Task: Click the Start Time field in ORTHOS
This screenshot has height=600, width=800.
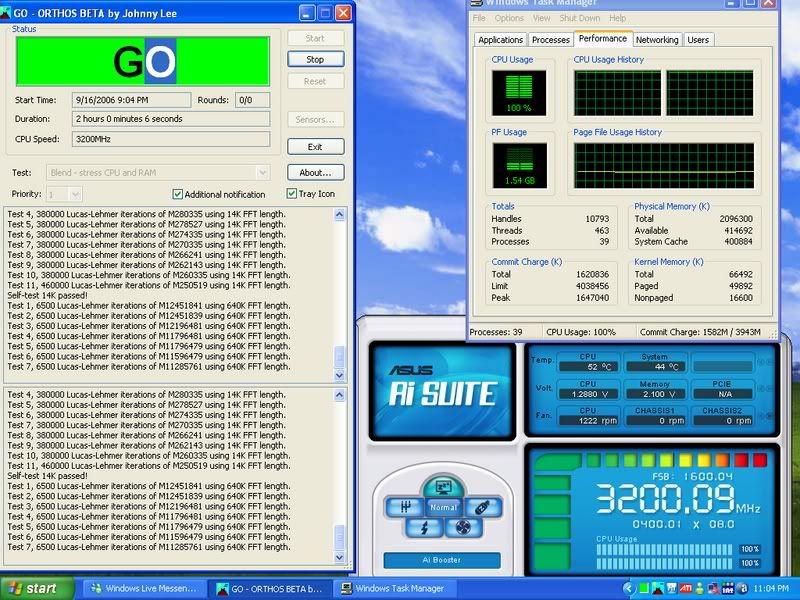Action: 132,100
